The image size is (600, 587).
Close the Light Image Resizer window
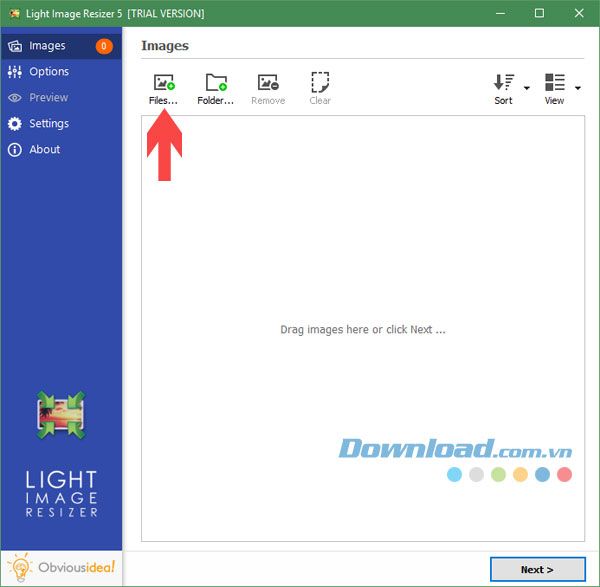point(579,13)
